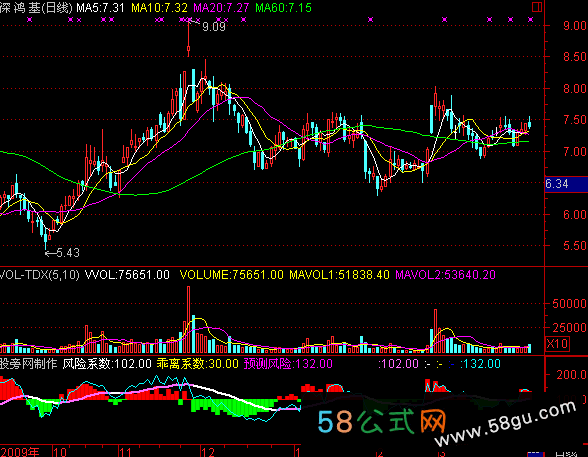588x457 pixels.
Task: Click the month 11 date axis label
Action: (x=125, y=451)
